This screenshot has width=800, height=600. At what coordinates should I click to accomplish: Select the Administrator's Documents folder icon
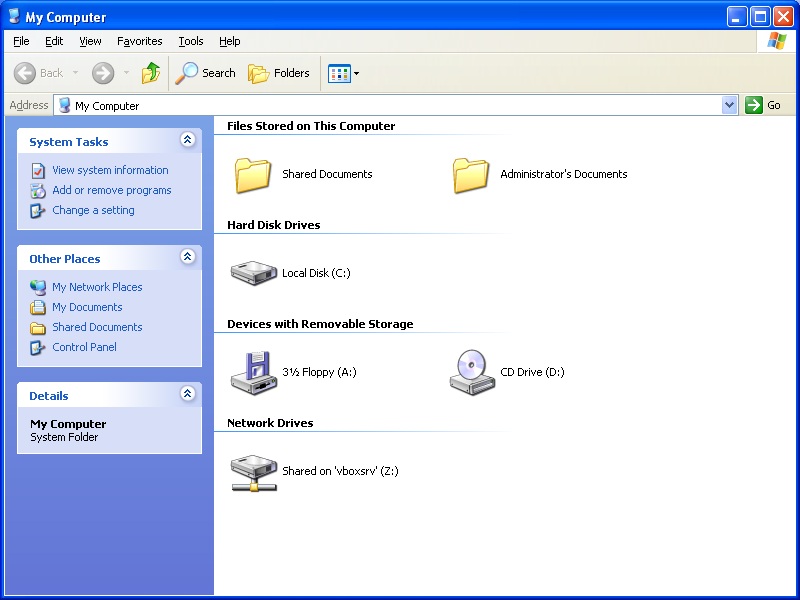click(x=470, y=175)
